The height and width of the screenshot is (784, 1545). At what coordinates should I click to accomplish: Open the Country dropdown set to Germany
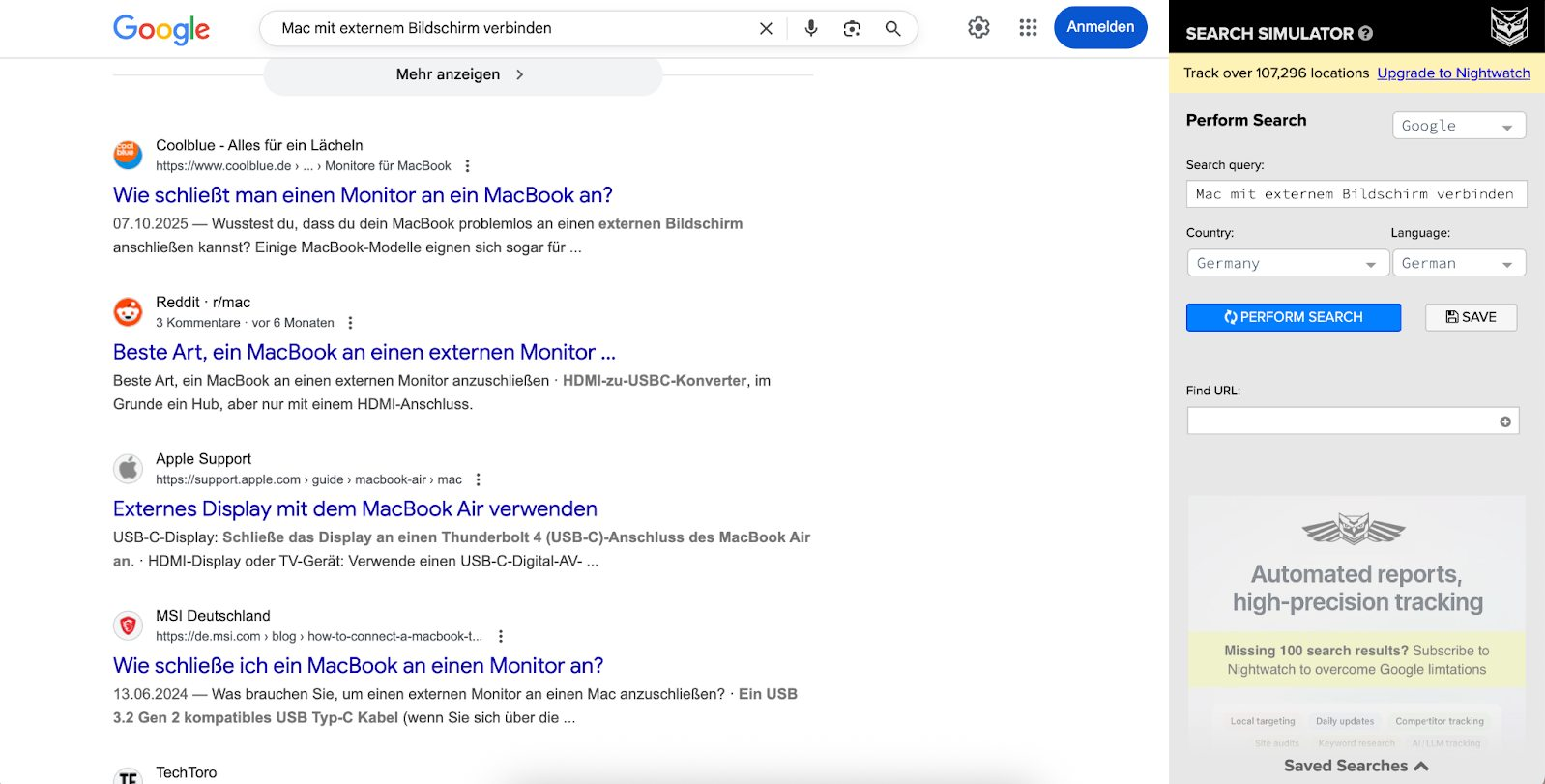coord(1288,263)
